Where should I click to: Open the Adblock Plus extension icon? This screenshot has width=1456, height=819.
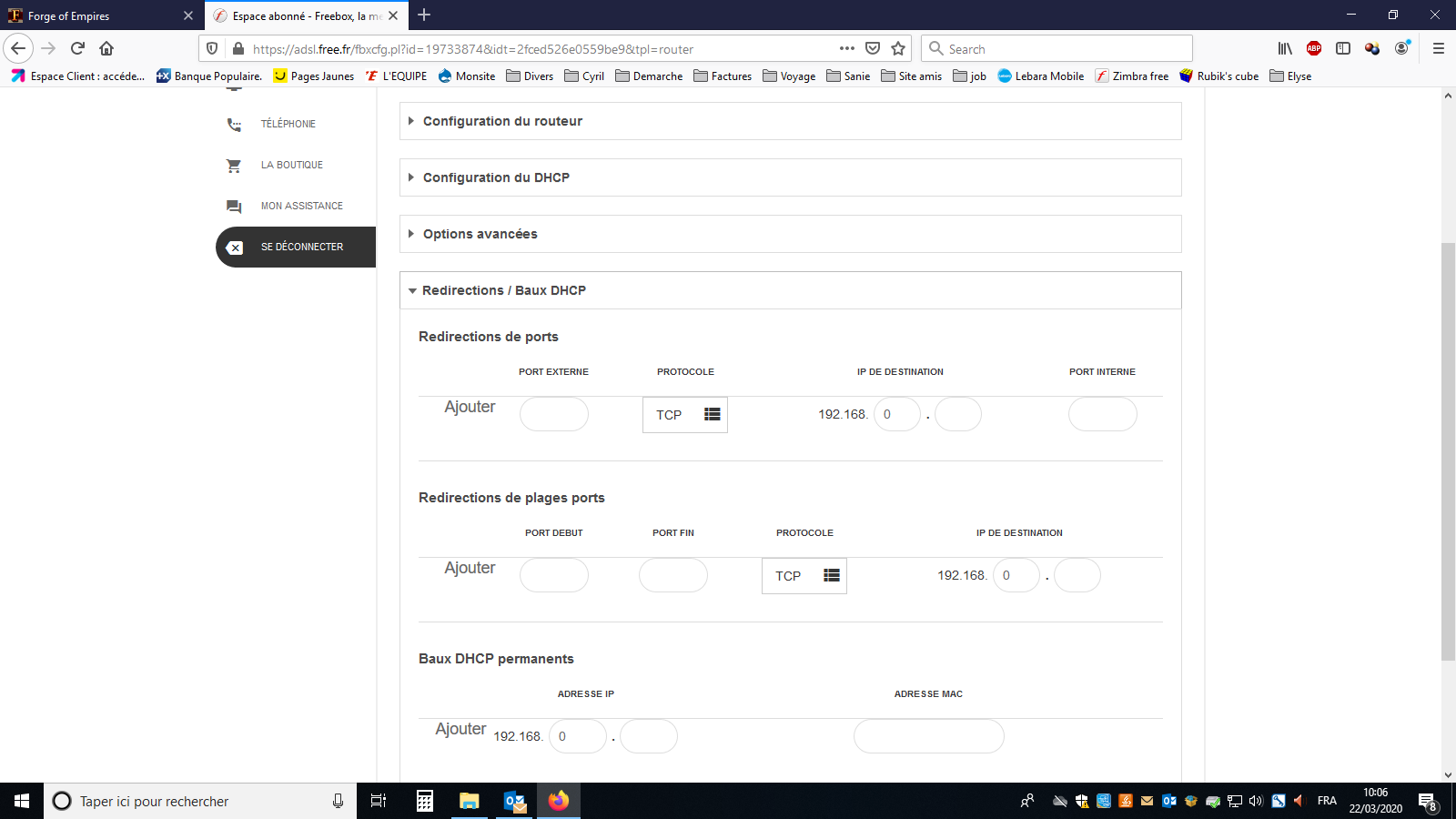tap(1313, 48)
